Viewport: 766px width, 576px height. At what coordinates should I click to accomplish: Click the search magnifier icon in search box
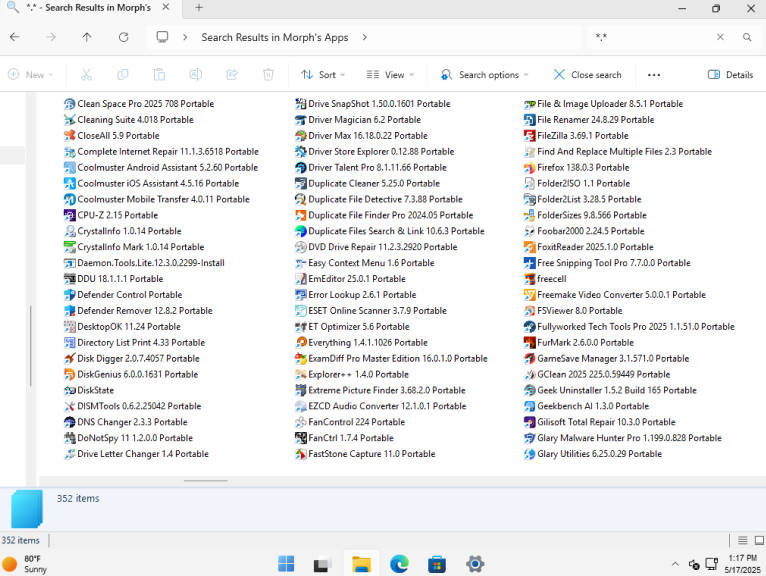(x=747, y=37)
